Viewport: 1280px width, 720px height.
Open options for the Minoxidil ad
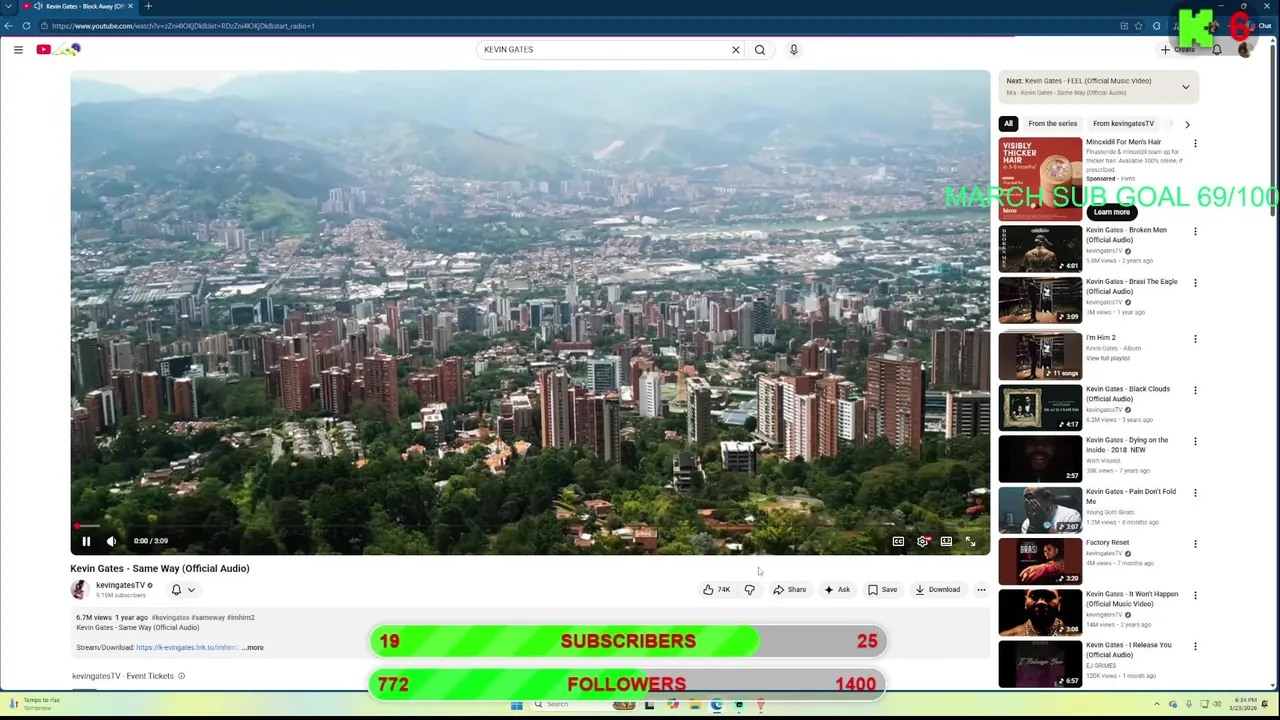(x=1195, y=144)
